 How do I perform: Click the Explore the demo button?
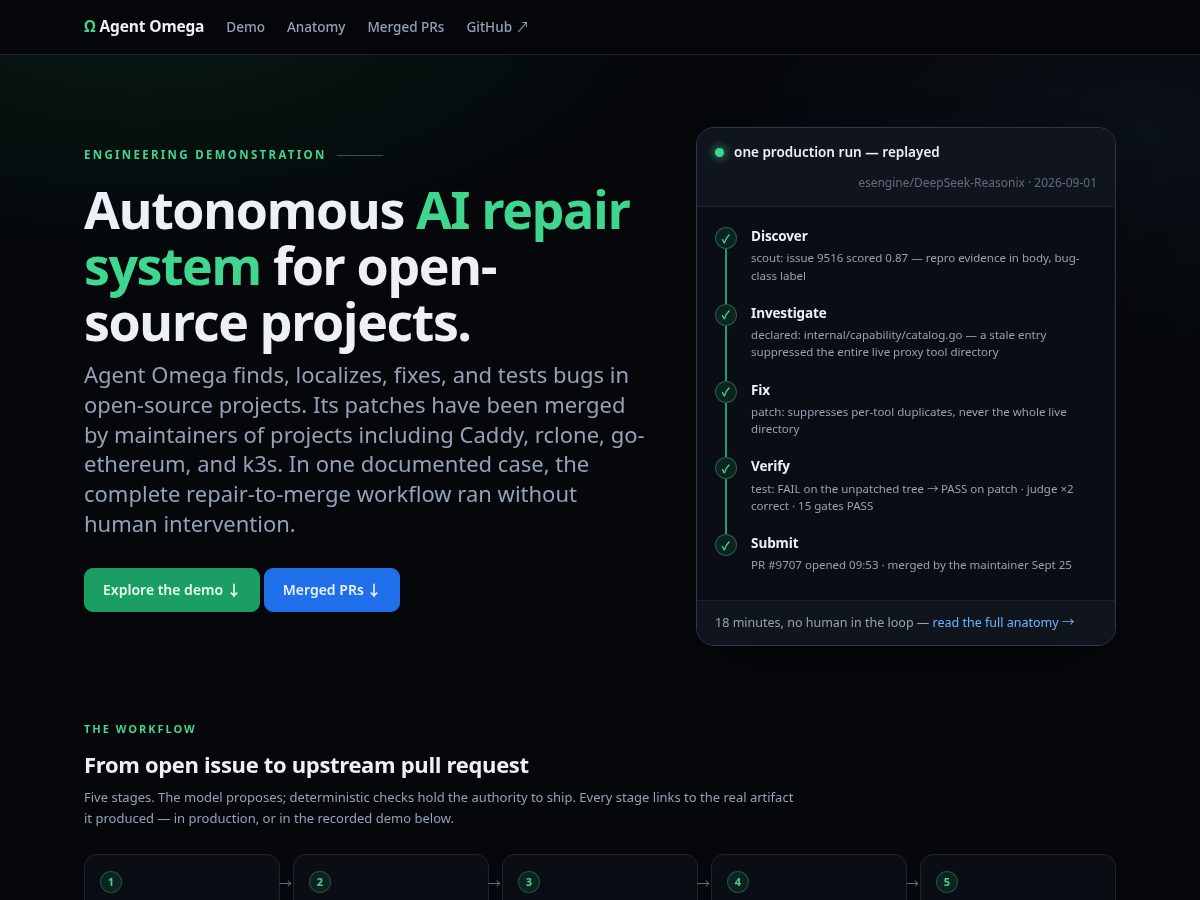tap(172, 590)
